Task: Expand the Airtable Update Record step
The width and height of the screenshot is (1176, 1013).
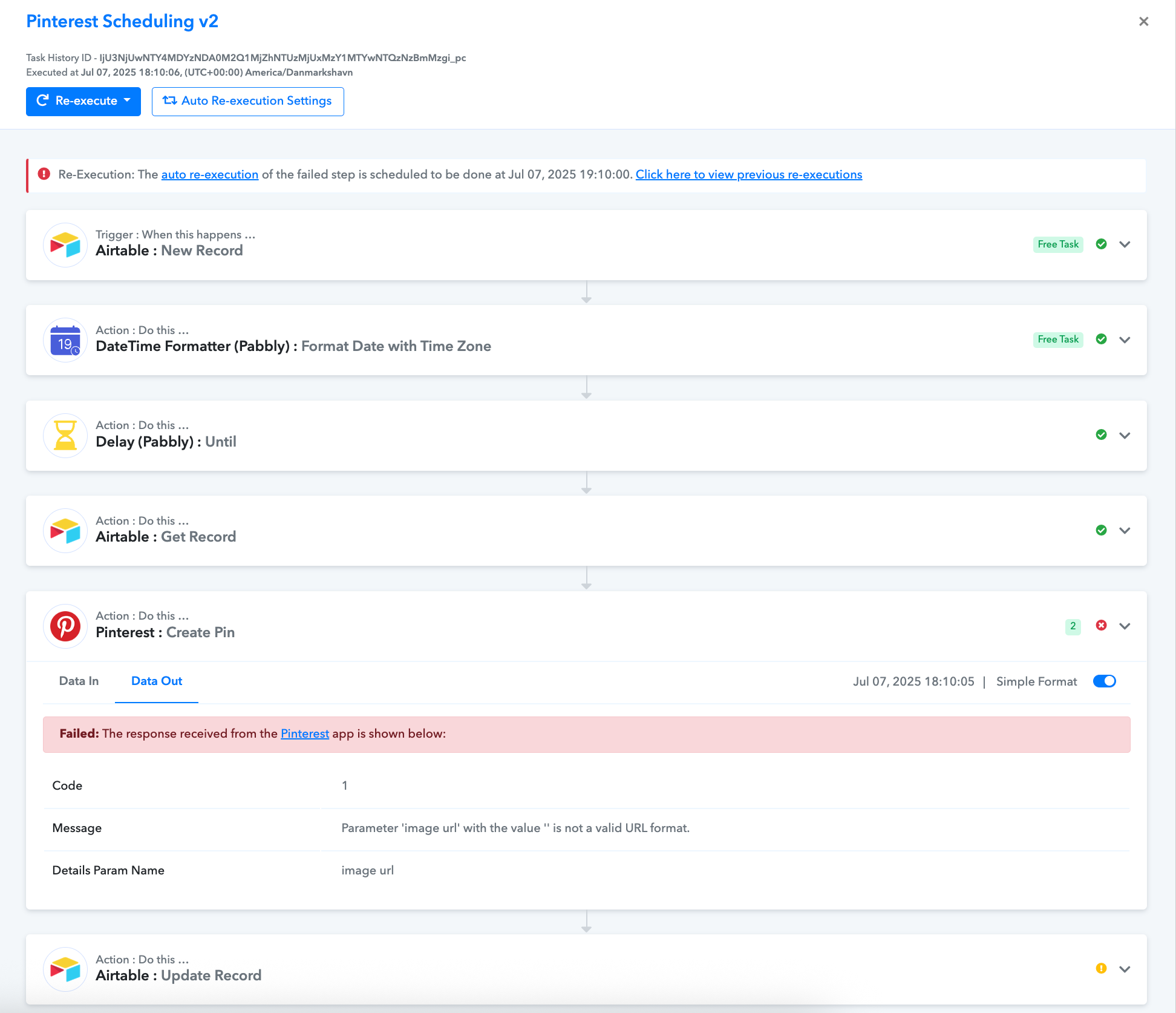Action: [1125, 969]
